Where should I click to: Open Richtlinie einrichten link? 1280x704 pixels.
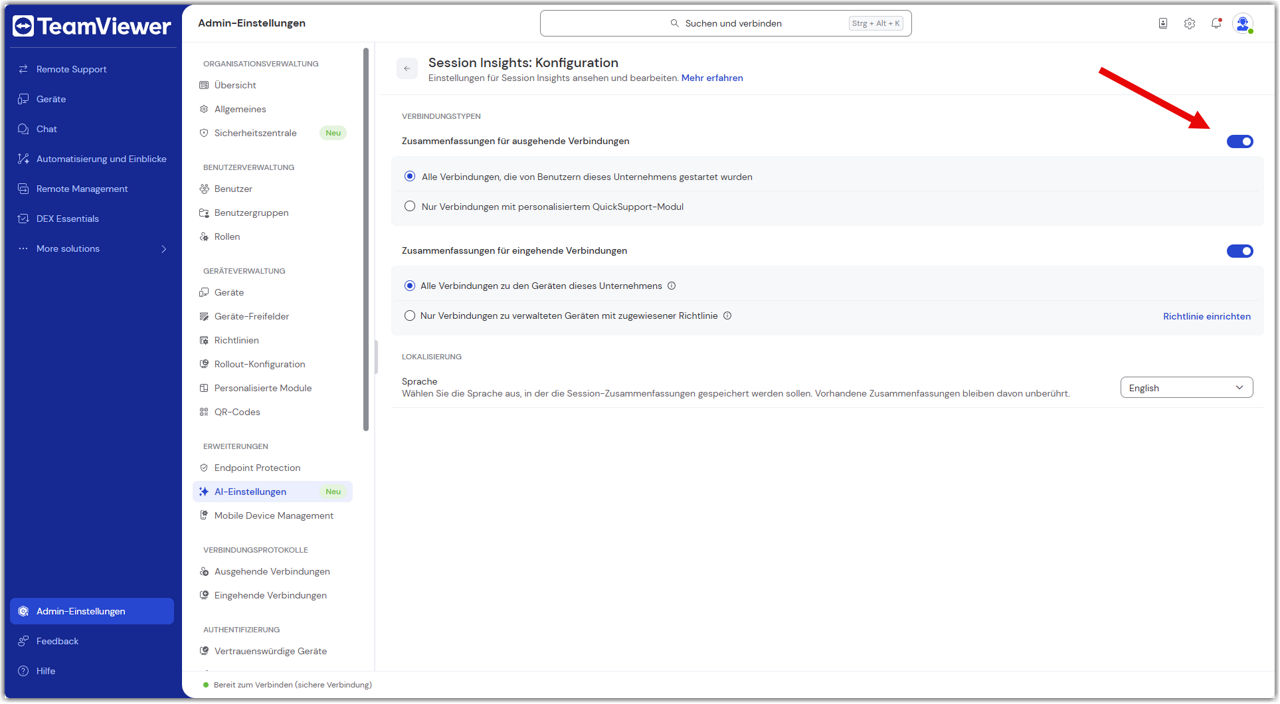point(1207,316)
